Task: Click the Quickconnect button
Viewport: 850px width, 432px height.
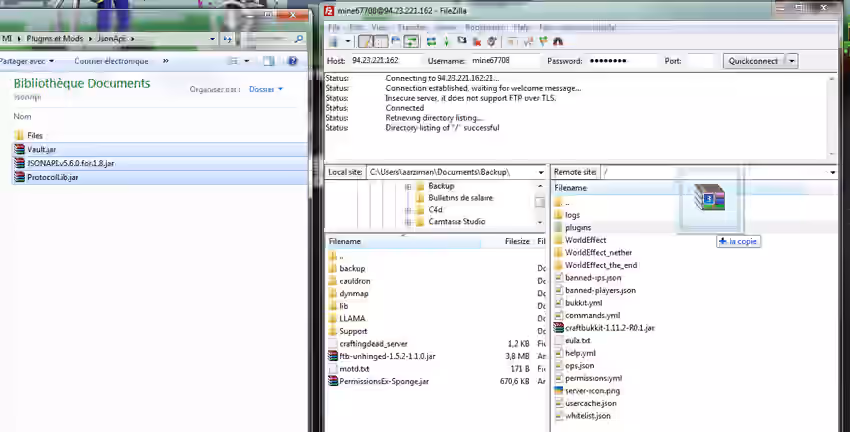Action: click(x=754, y=61)
